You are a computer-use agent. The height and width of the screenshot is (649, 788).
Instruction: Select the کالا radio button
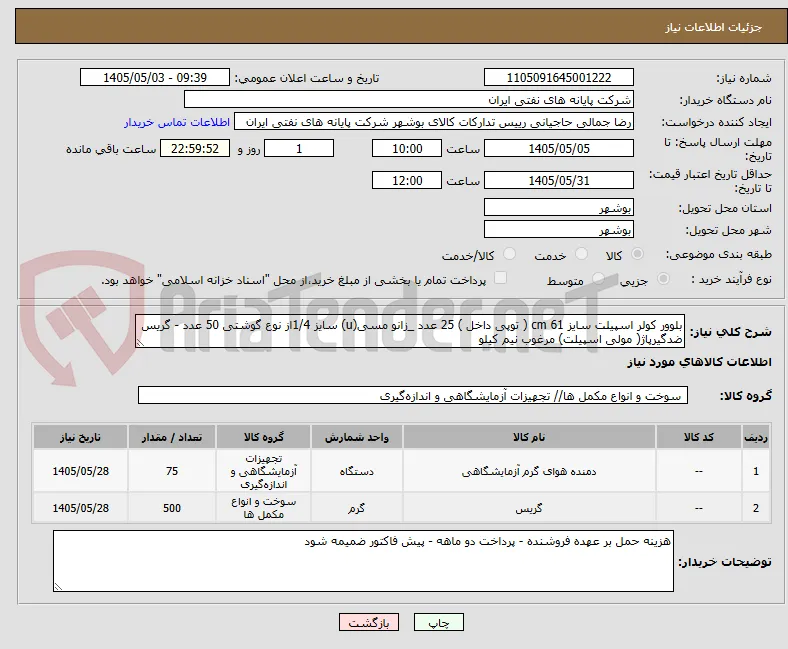tap(637, 254)
